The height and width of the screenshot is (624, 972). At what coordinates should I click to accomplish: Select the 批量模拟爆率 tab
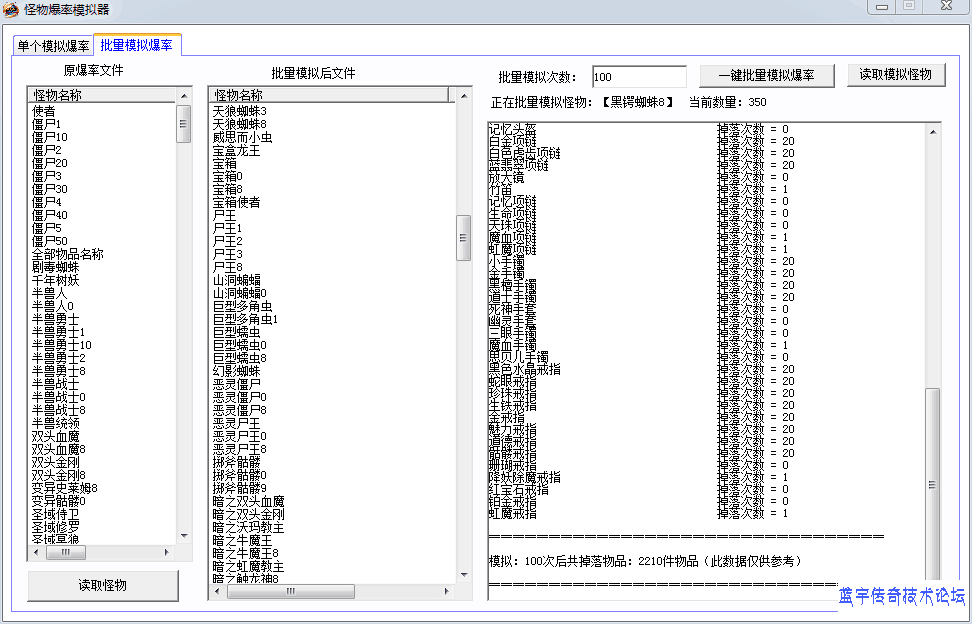click(136, 45)
